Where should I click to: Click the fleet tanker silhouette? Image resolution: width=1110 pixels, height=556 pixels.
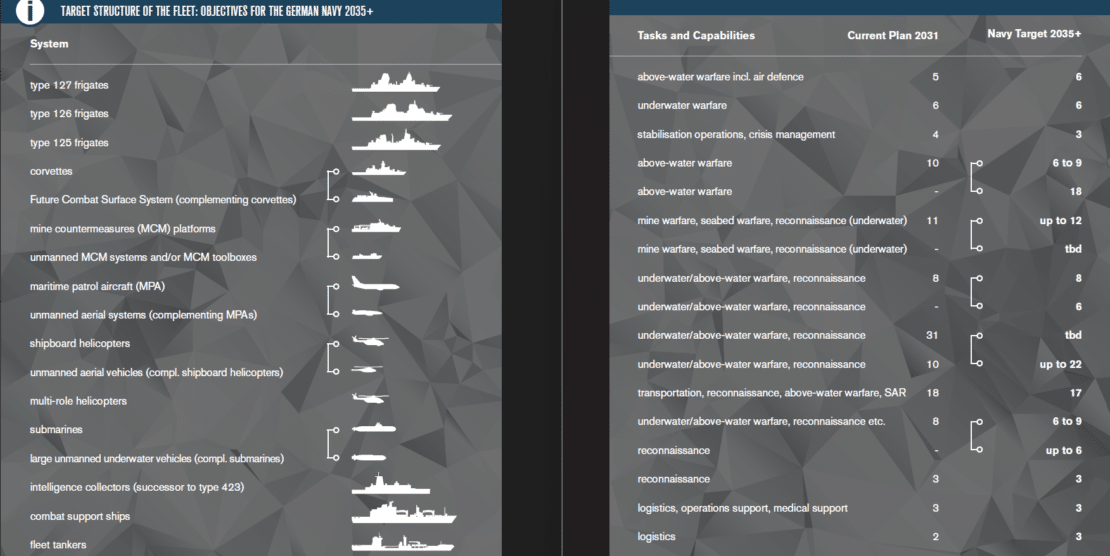click(x=402, y=543)
